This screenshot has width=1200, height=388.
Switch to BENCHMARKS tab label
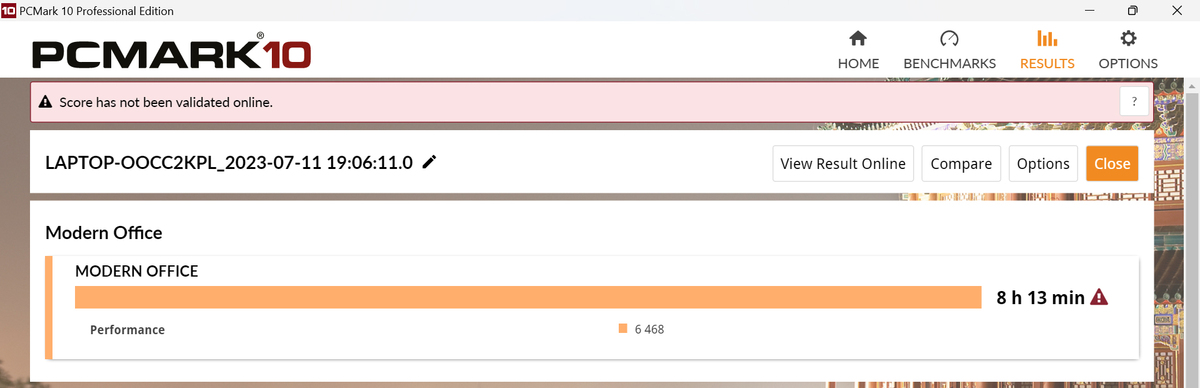[950, 63]
